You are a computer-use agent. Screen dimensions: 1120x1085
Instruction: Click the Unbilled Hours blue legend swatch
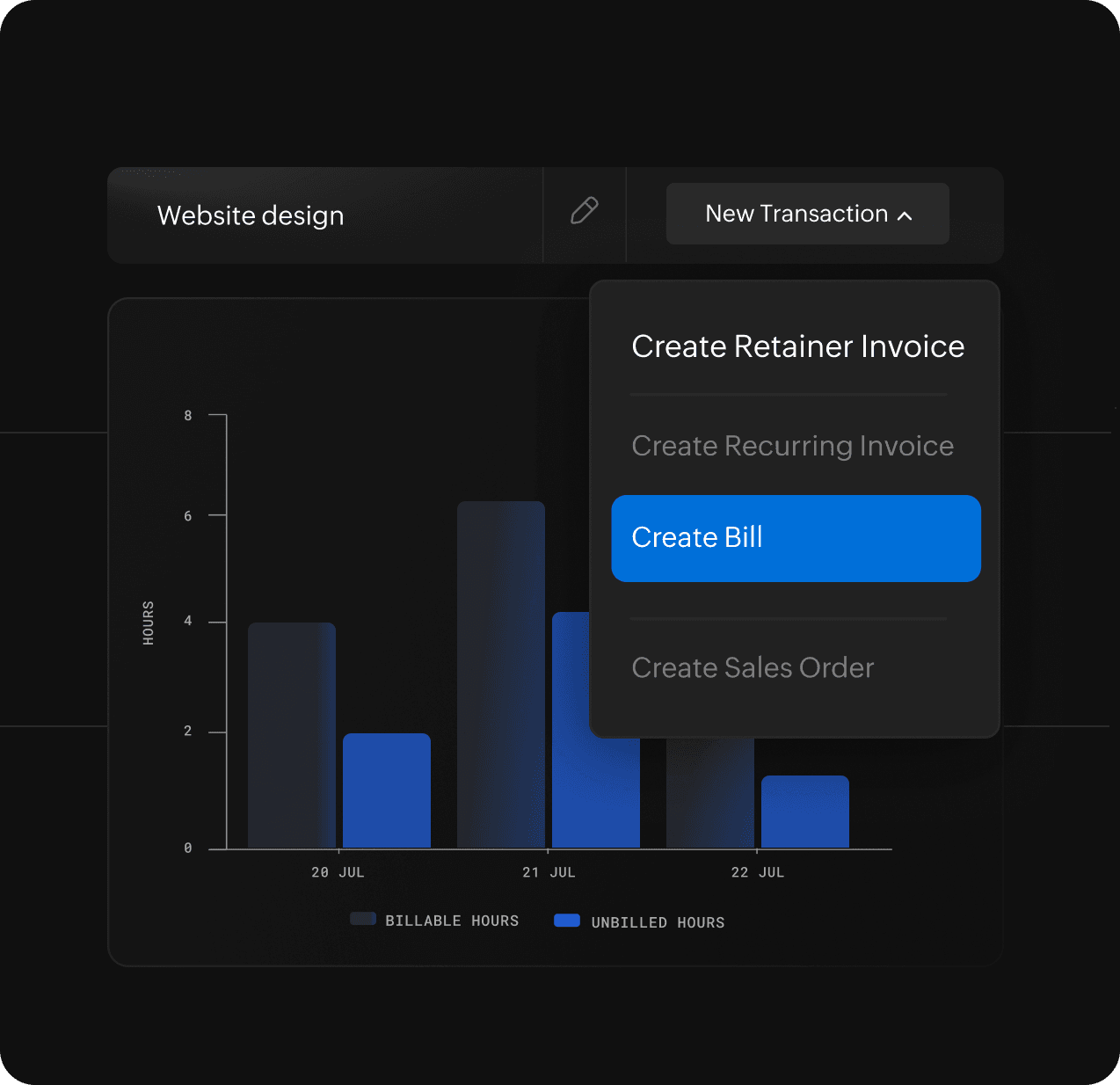(567, 921)
